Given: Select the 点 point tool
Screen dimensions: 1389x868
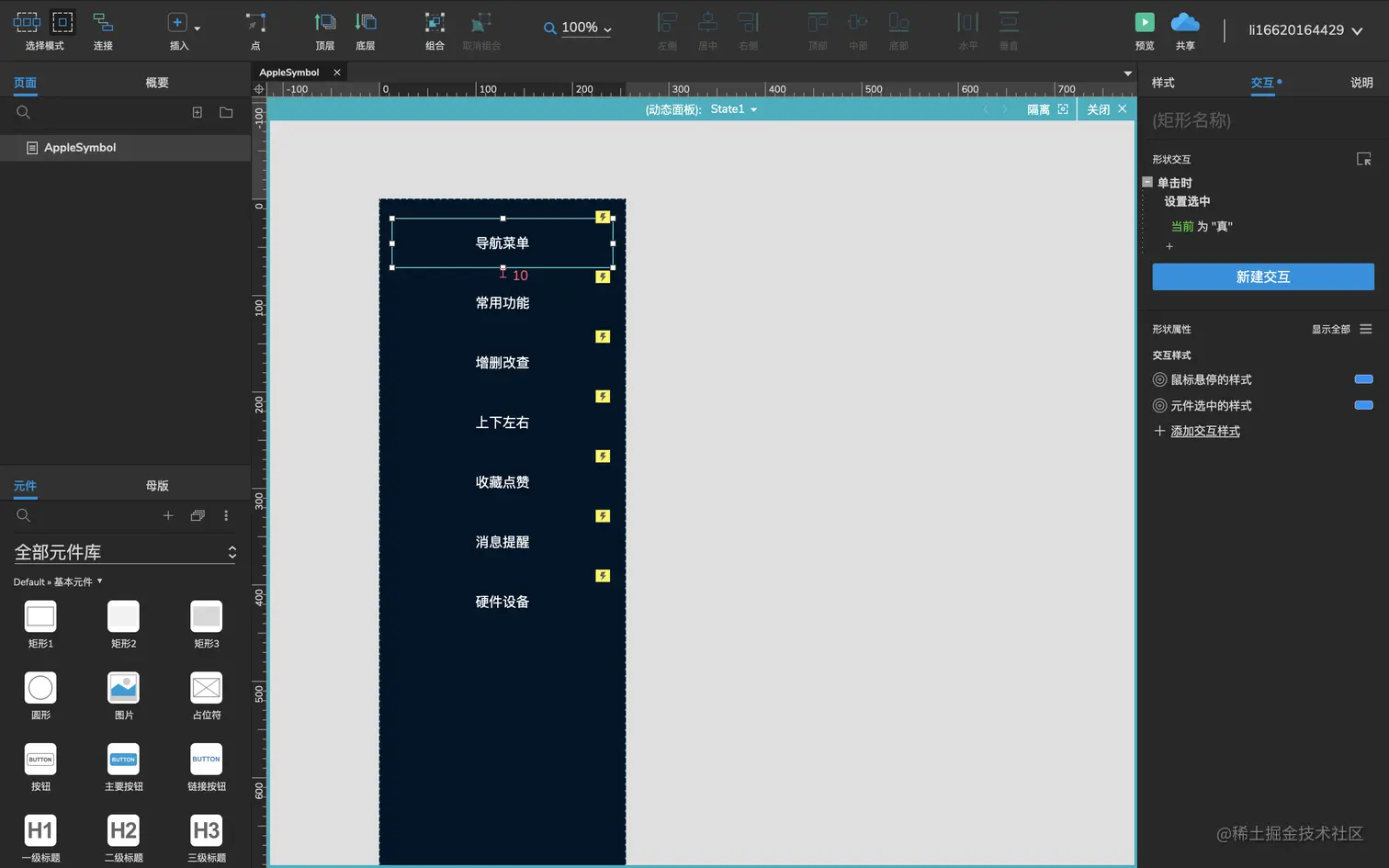Looking at the screenshot, I should click(x=255, y=29).
